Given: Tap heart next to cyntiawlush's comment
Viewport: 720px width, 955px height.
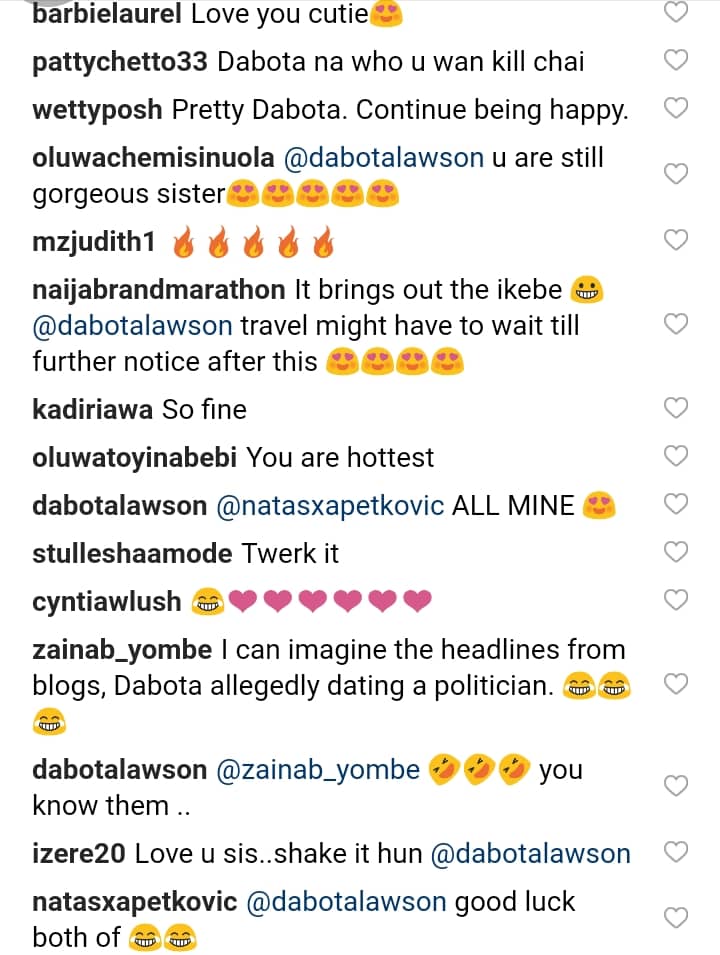Looking at the screenshot, I should coord(677,600).
